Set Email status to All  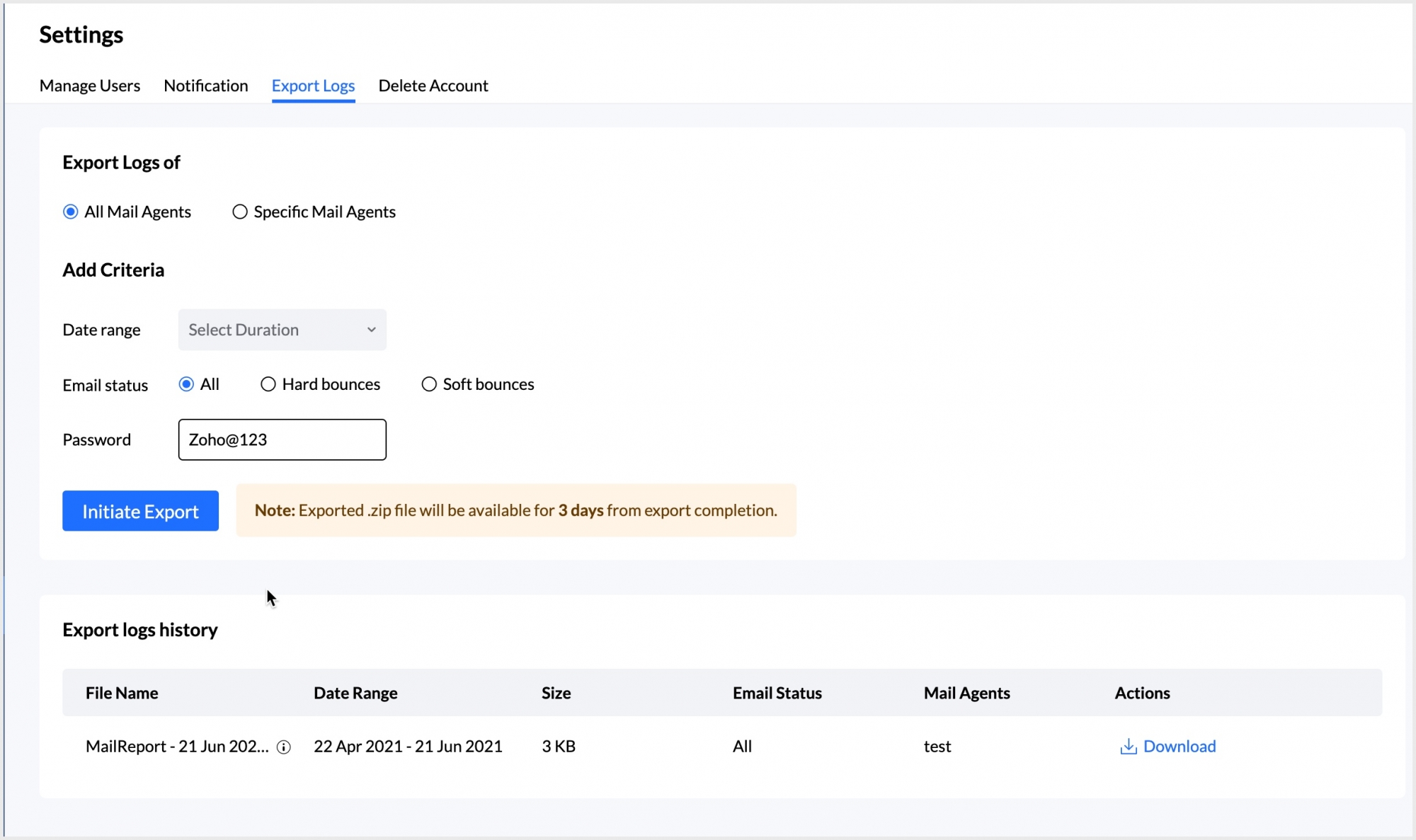[x=186, y=384]
